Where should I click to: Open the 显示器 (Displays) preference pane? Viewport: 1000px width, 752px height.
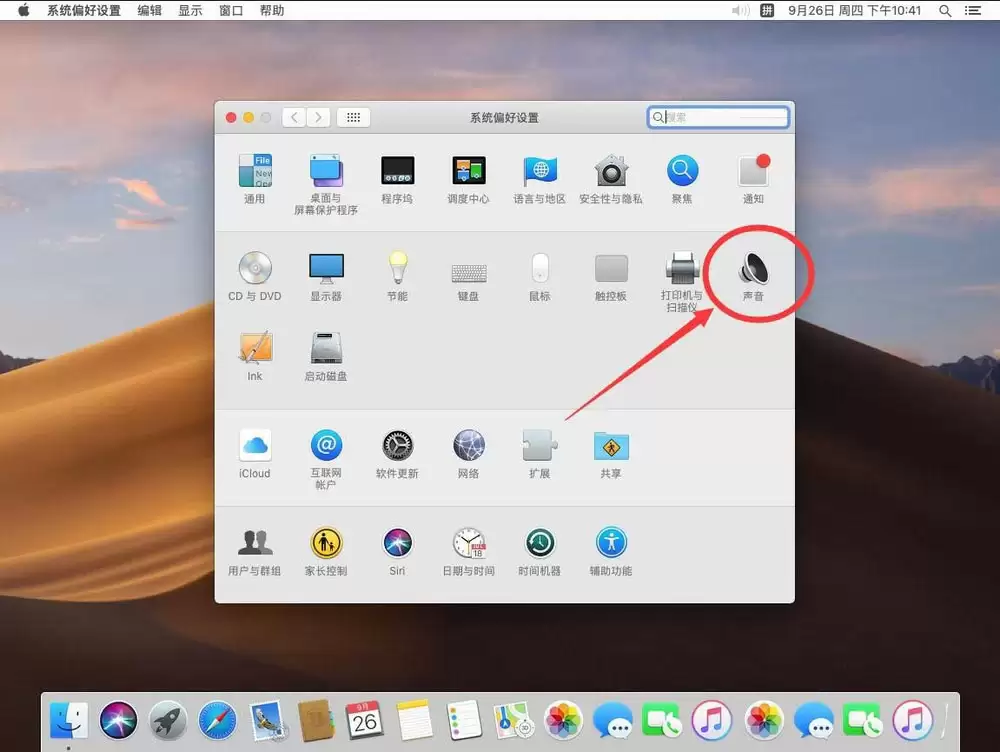(326, 276)
